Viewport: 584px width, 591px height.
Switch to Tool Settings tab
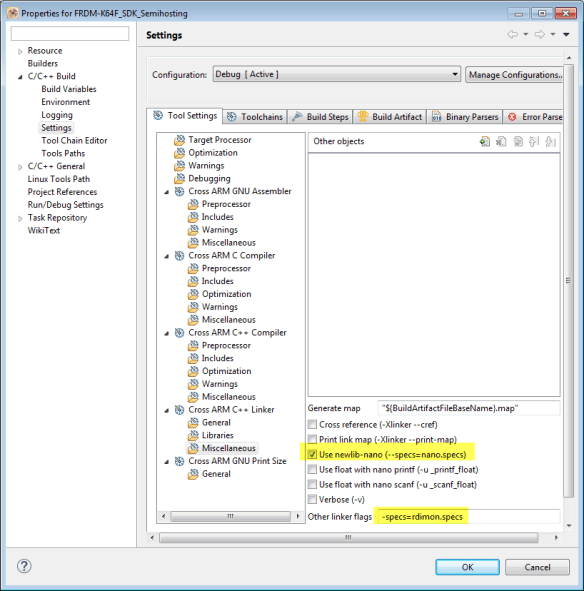tap(185, 115)
